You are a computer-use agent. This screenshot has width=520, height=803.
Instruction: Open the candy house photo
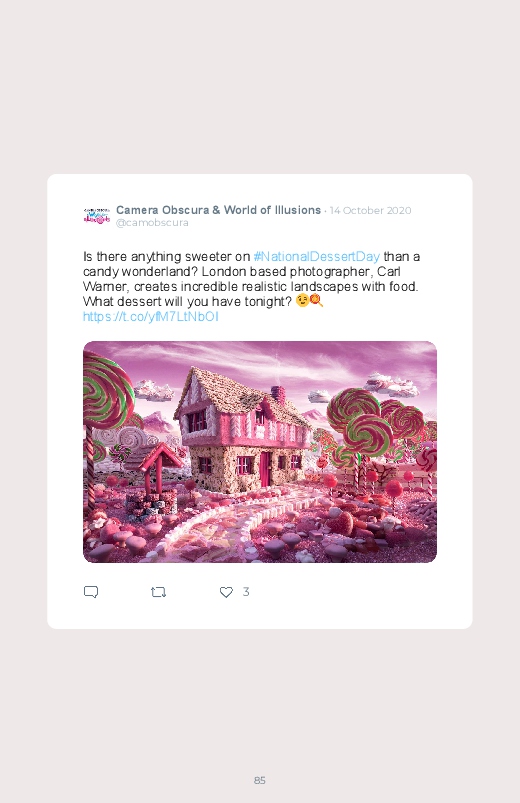260,452
